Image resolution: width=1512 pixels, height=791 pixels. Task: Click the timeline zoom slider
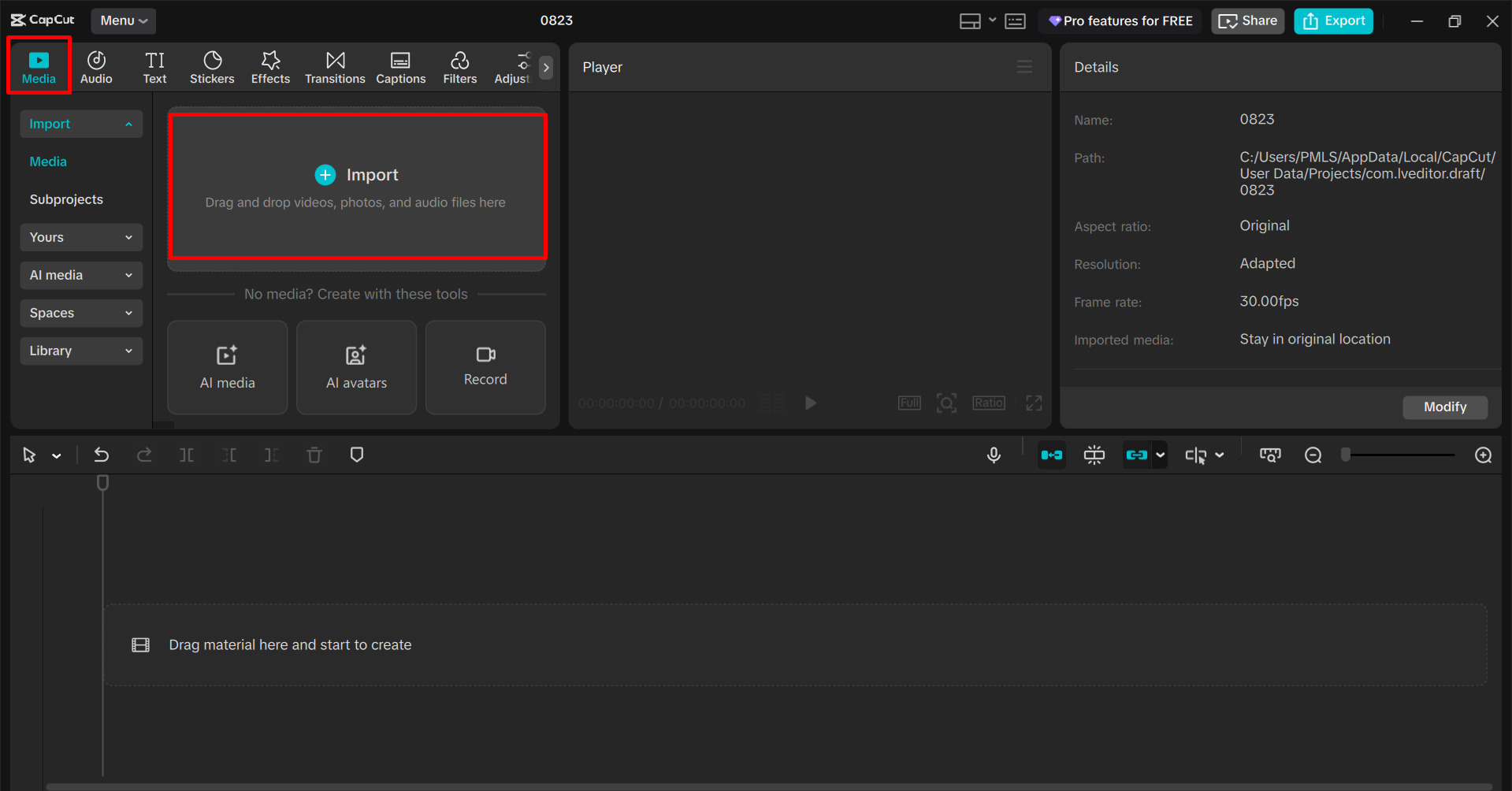point(1399,455)
